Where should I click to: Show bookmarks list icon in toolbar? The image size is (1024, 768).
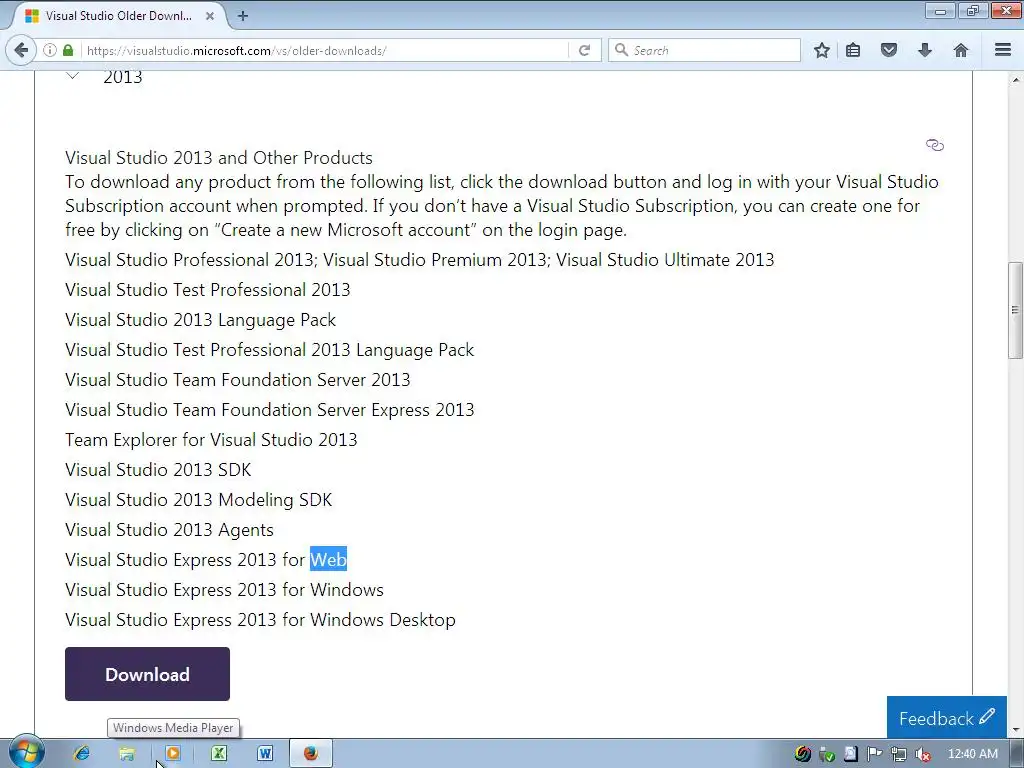[853, 50]
